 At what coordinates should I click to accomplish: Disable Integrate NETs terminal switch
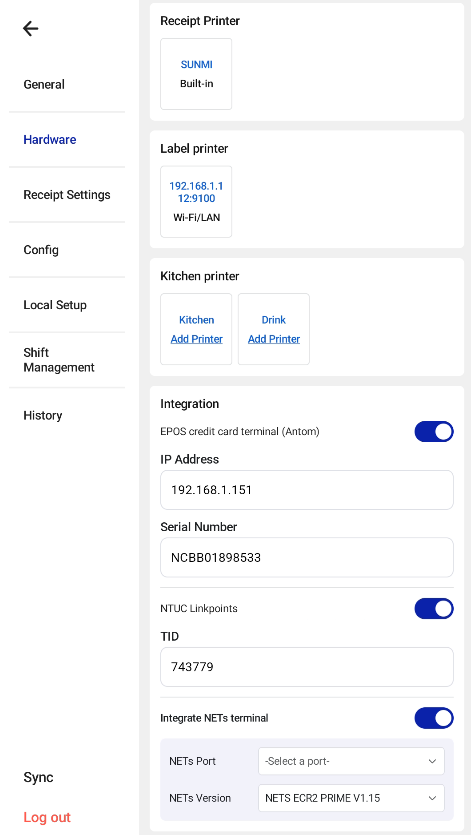click(x=434, y=718)
